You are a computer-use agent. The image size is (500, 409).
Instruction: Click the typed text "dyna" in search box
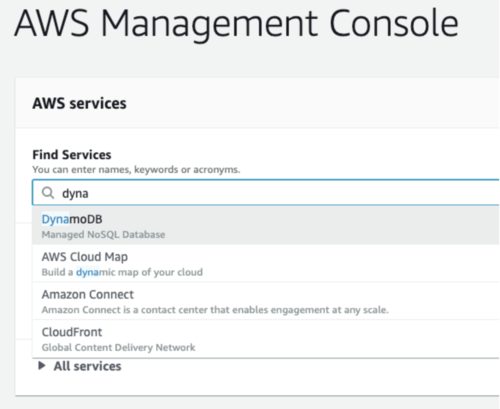pos(75,193)
